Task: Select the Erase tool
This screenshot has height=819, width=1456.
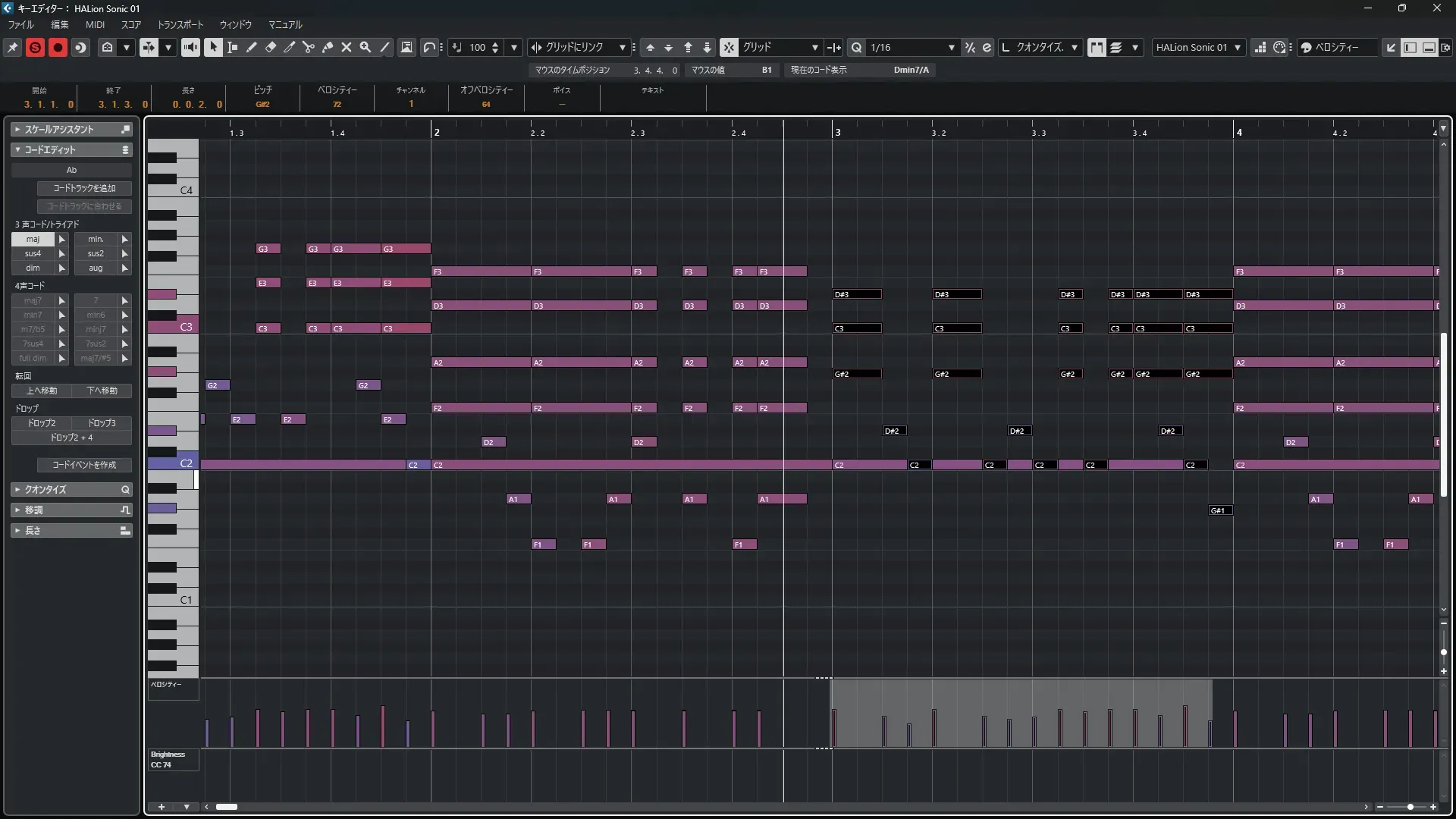Action: tap(271, 47)
